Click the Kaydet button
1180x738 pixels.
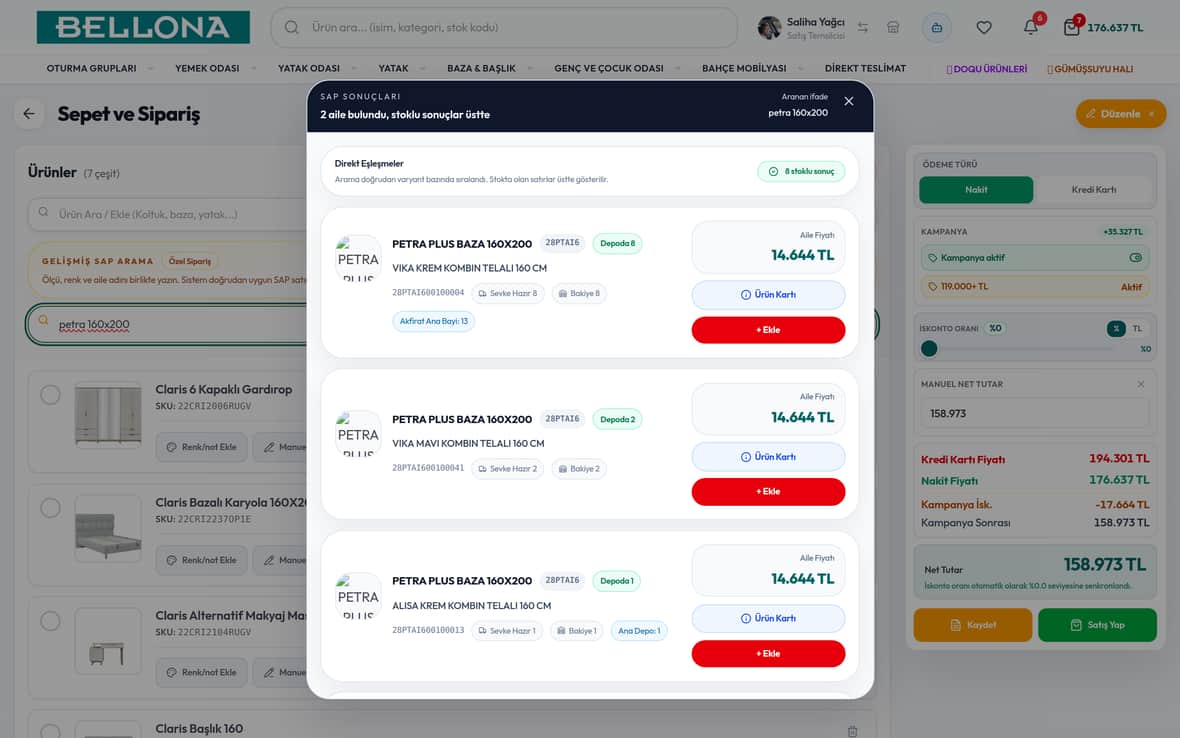(972, 625)
